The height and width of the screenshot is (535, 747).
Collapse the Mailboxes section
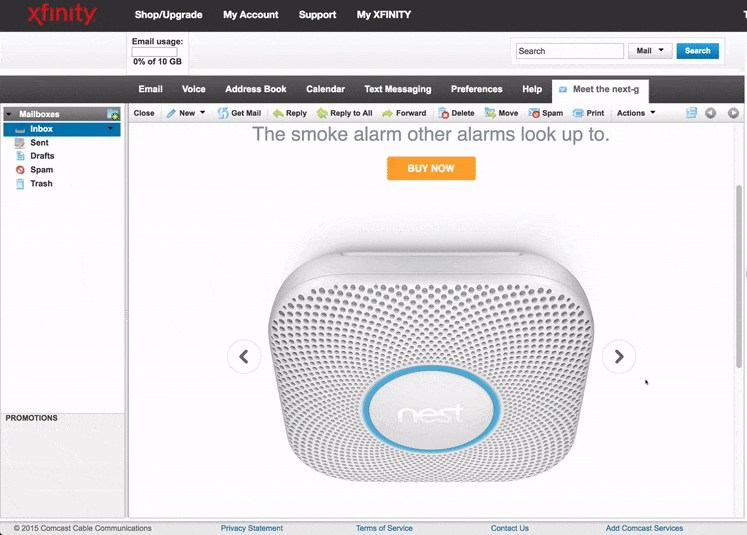coord(9,114)
